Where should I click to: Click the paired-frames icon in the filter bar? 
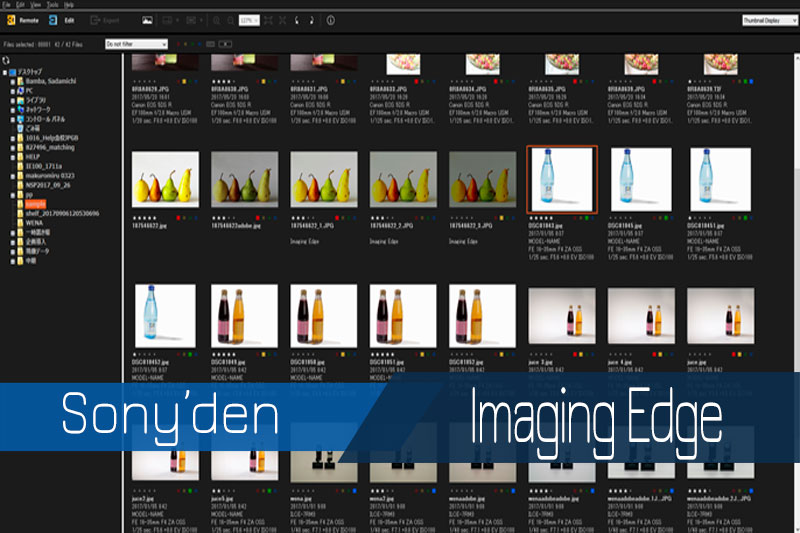click(x=225, y=44)
